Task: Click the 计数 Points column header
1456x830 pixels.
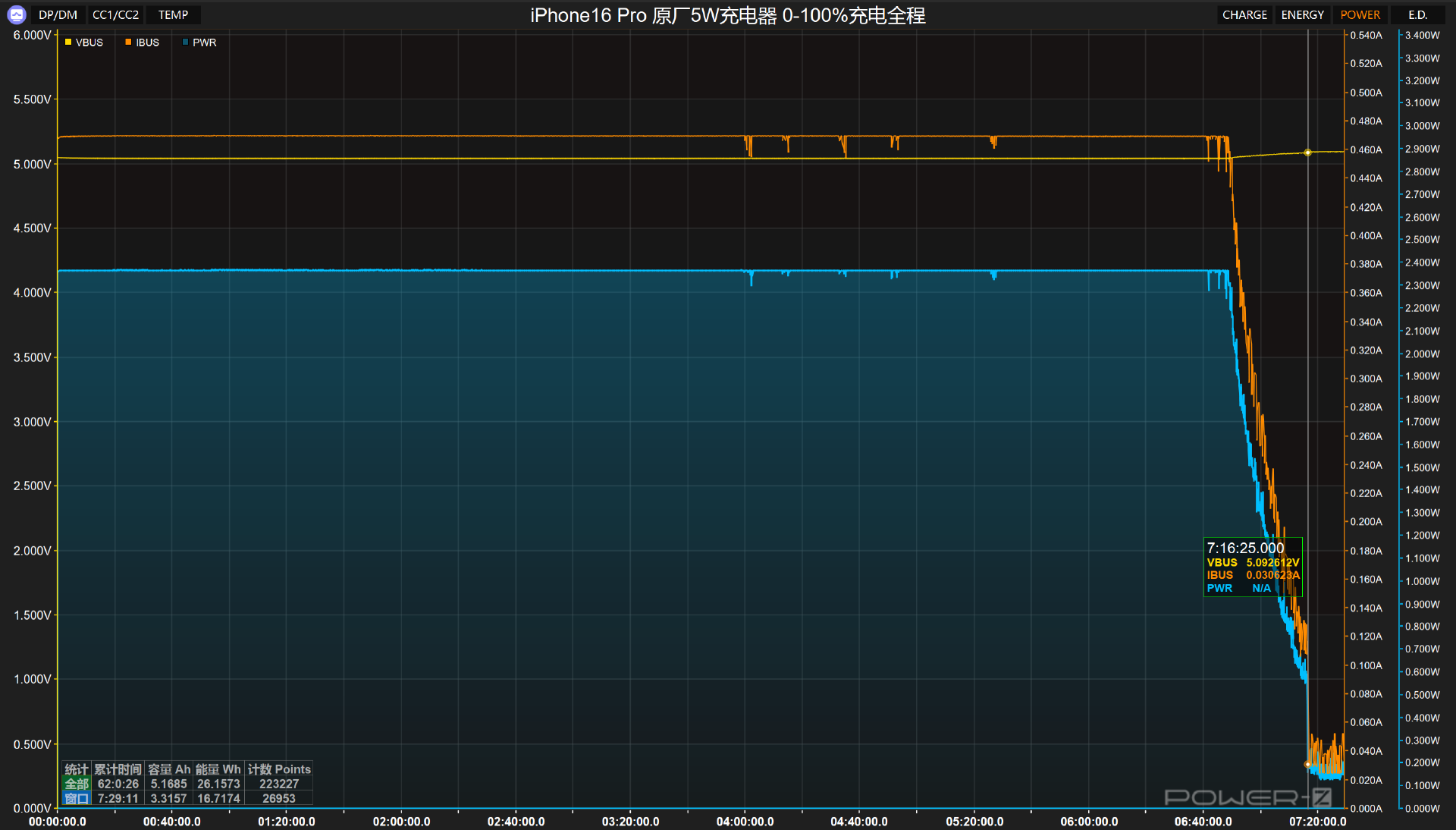Action: pyautogui.click(x=279, y=769)
